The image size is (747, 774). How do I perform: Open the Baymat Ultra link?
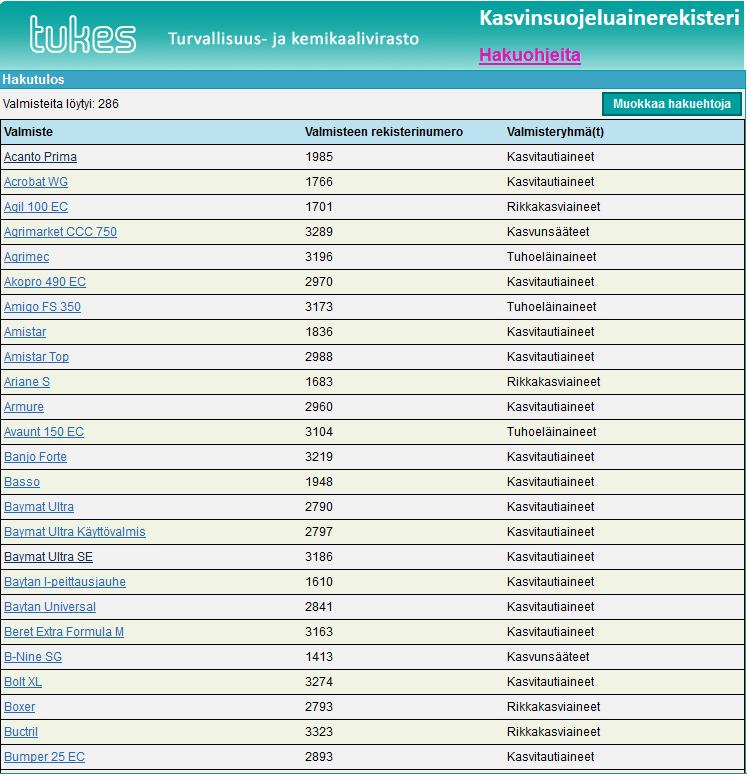39,507
